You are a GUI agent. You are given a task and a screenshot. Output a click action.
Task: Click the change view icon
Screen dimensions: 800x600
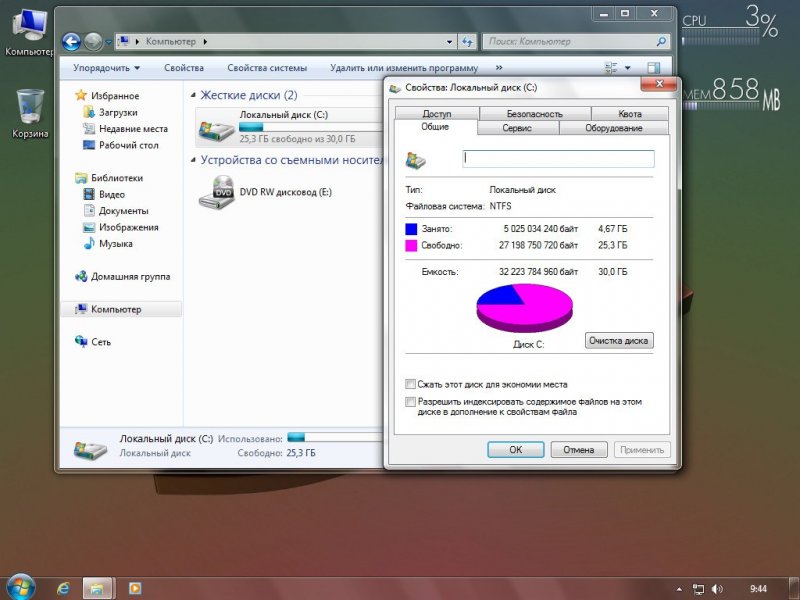(x=611, y=68)
